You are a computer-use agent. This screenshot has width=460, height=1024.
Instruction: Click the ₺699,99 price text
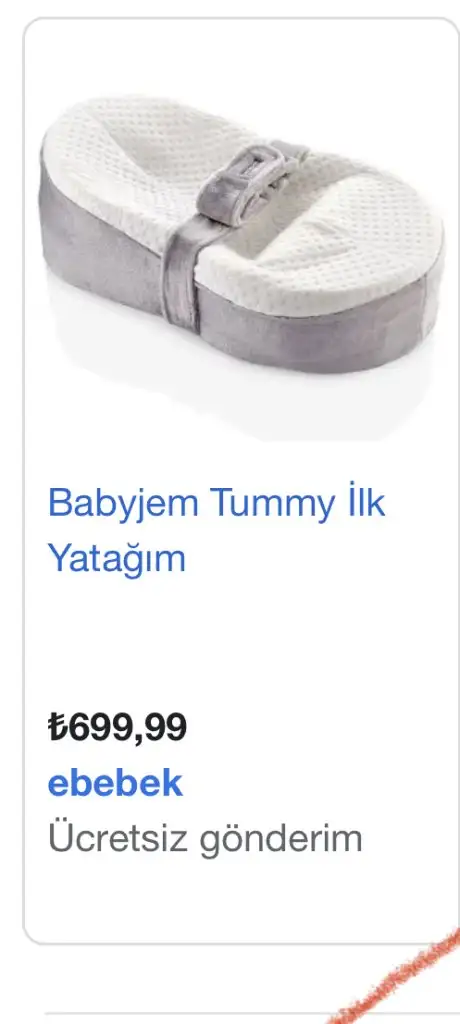(118, 728)
